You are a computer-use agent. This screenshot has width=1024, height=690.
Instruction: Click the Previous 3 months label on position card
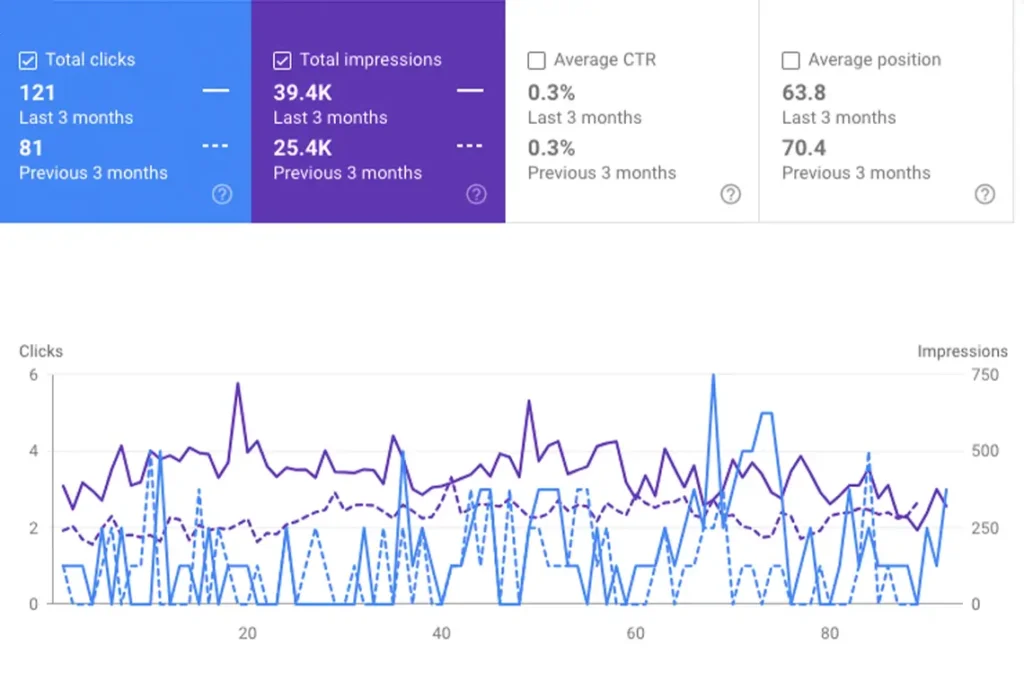857,172
